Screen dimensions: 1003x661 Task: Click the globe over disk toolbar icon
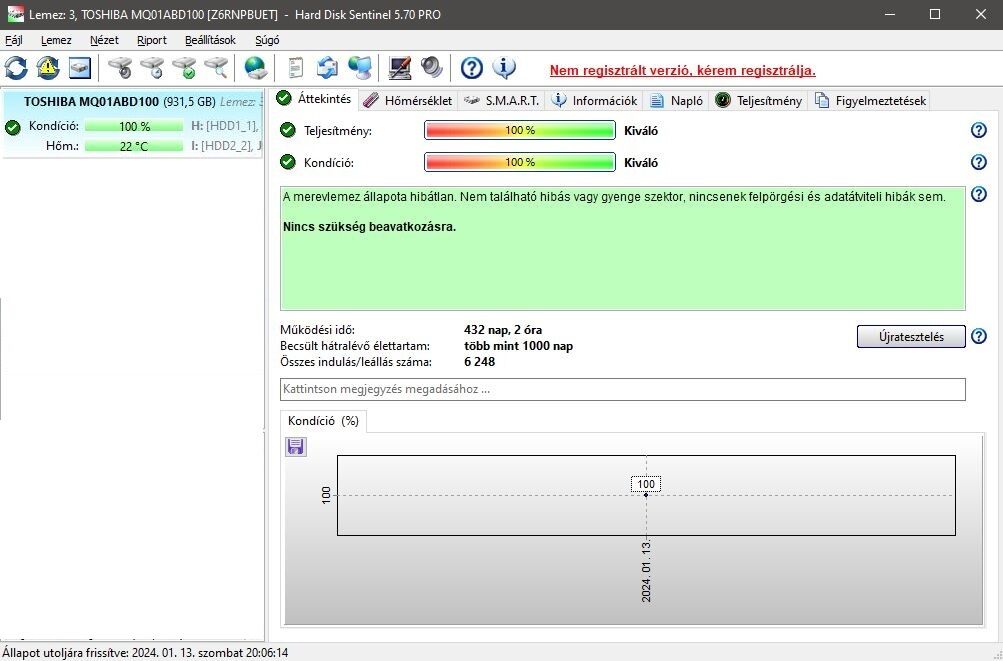tap(255, 68)
